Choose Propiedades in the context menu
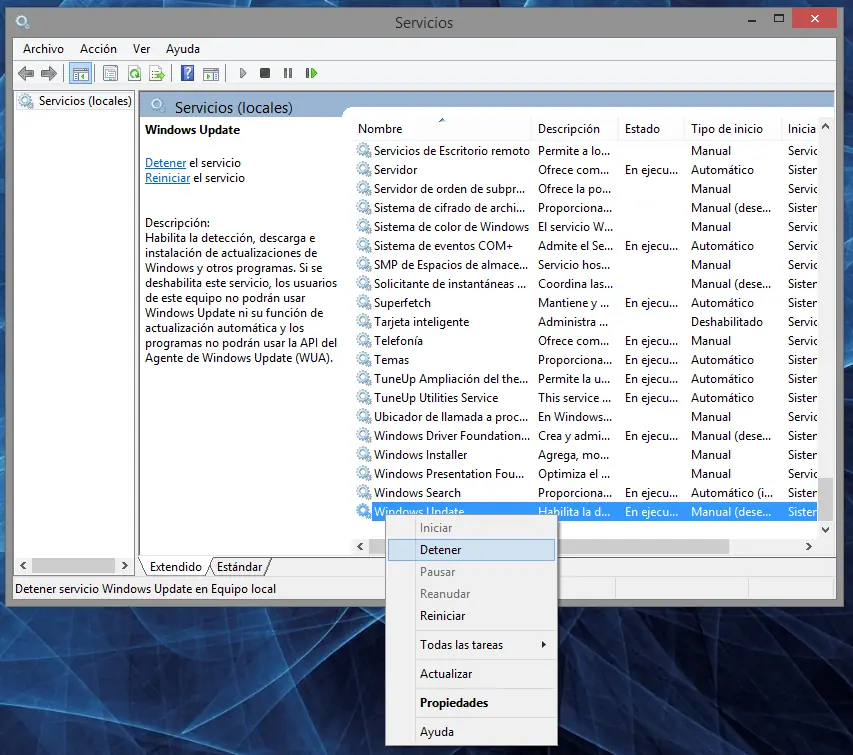The height and width of the screenshot is (755, 853). (x=472, y=703)
